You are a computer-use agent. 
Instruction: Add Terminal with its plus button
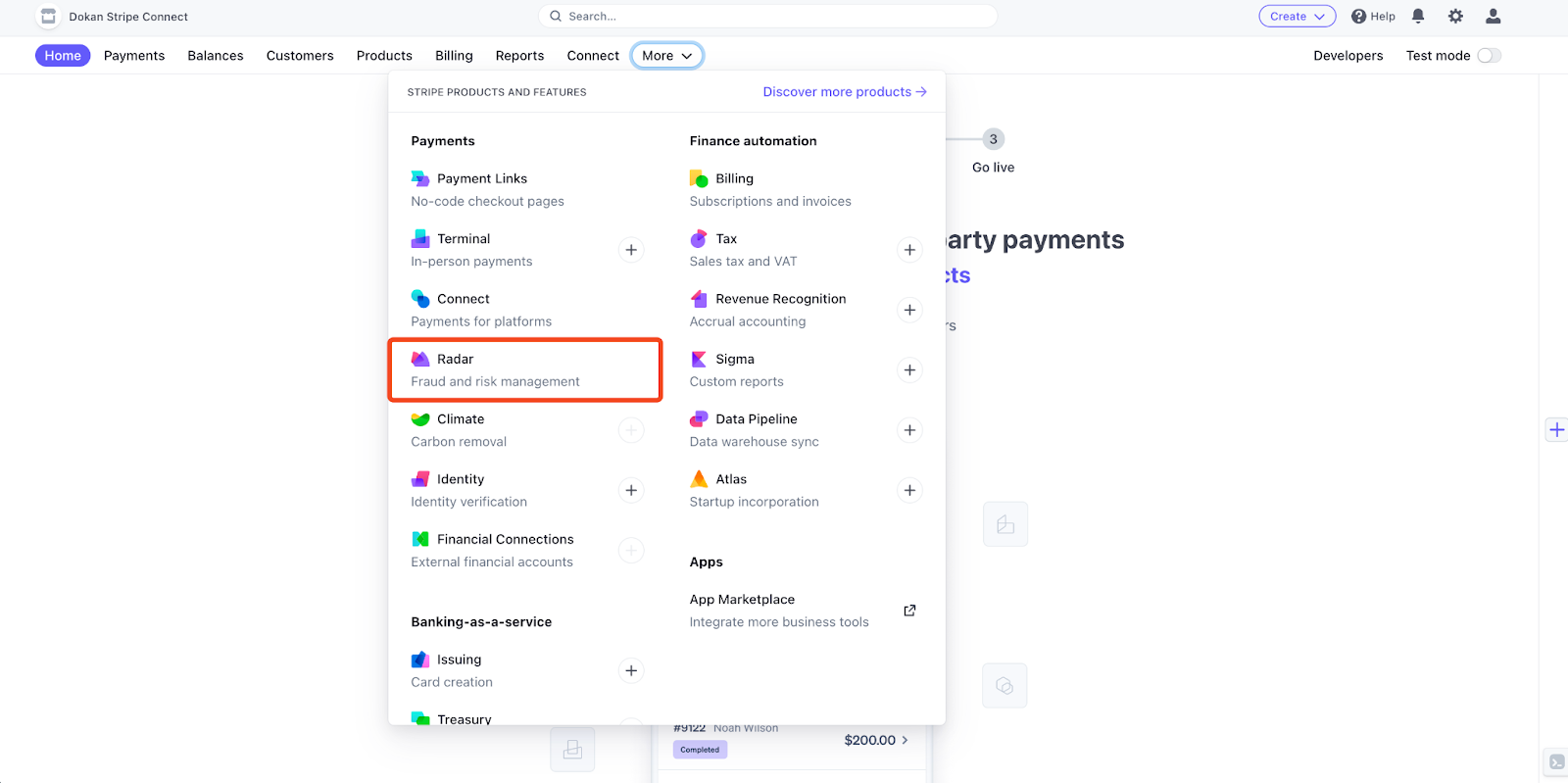tap(631, 250)
